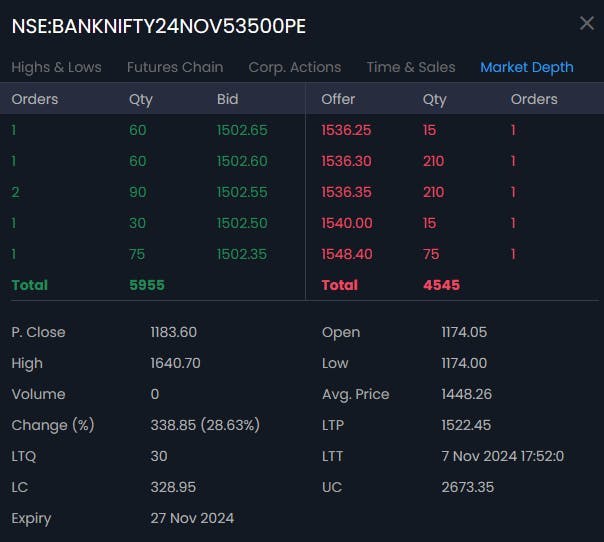Select bid price 1502.65

242,130
